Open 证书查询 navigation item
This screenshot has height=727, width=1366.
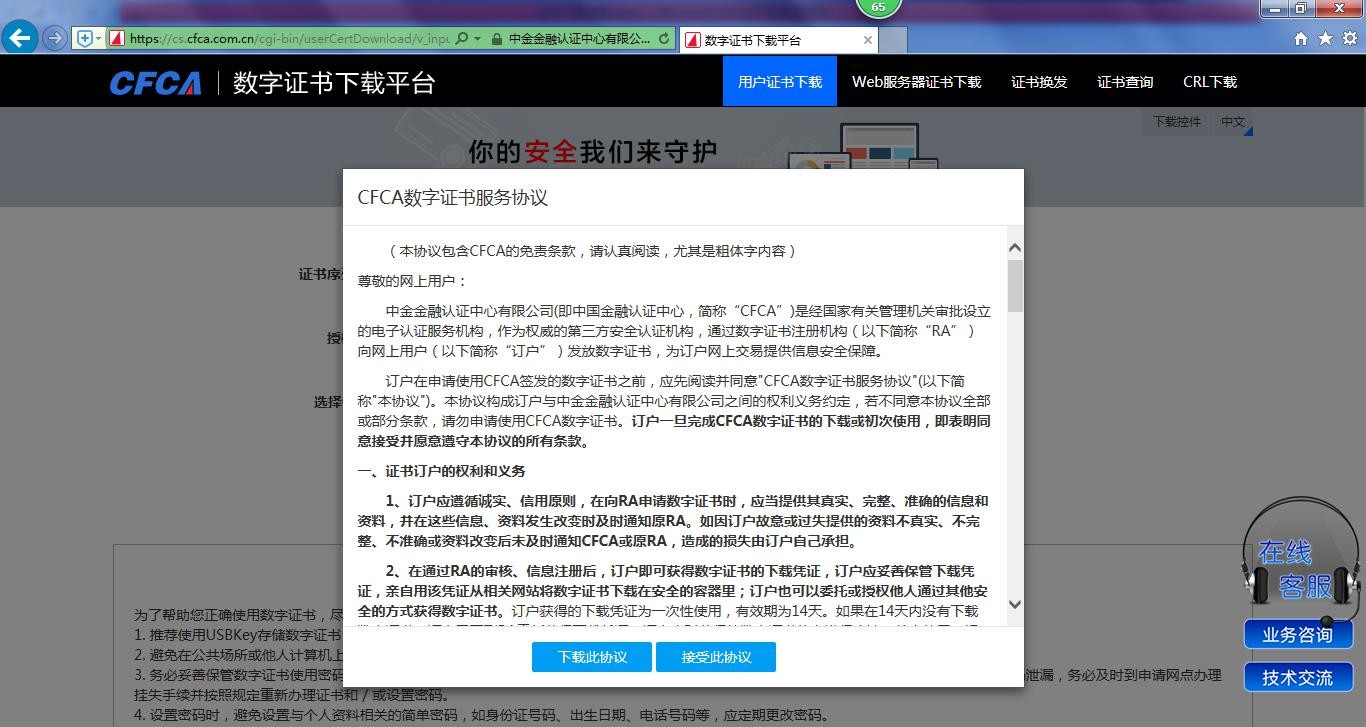(x=1125, y=82)
